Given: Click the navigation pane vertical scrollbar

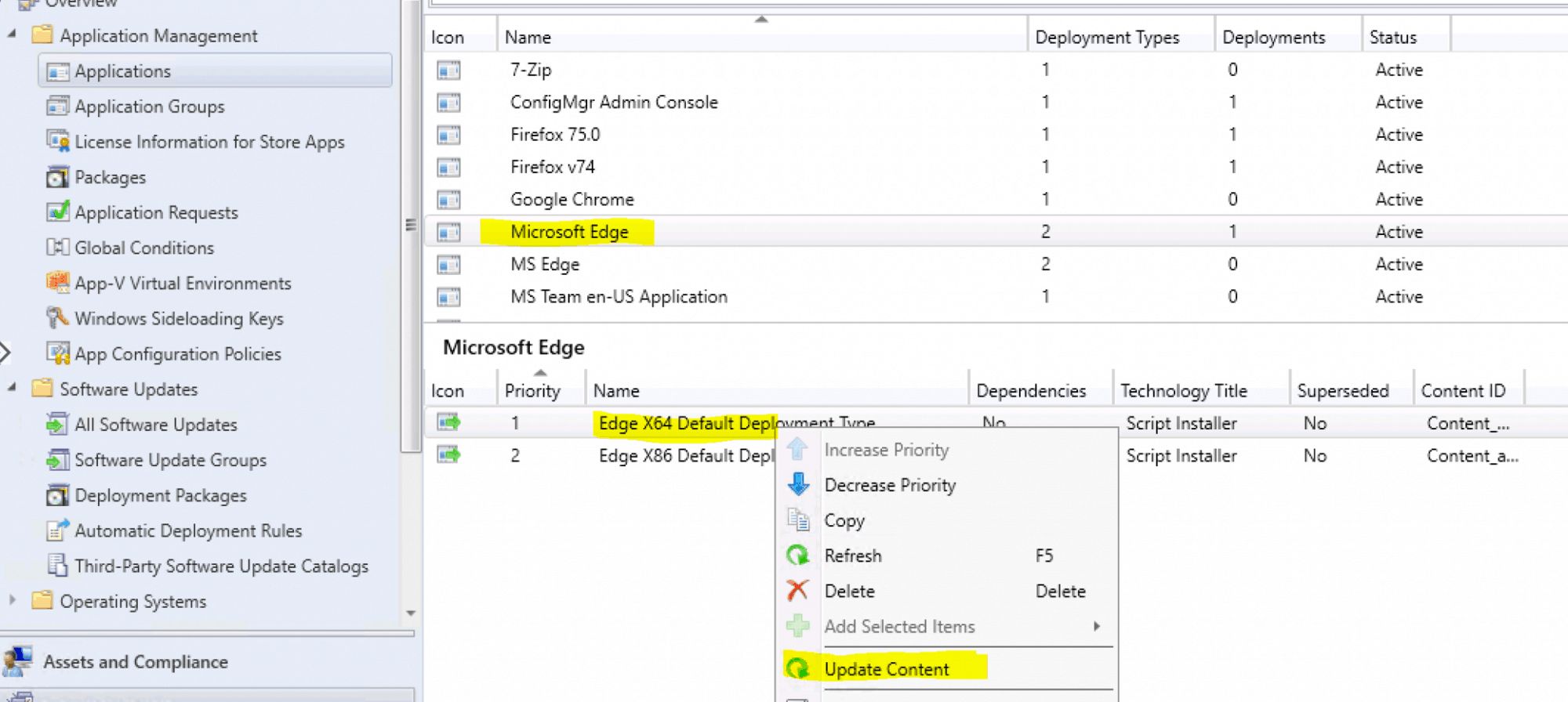Looking at the screenshot, I should pos(411,226).
